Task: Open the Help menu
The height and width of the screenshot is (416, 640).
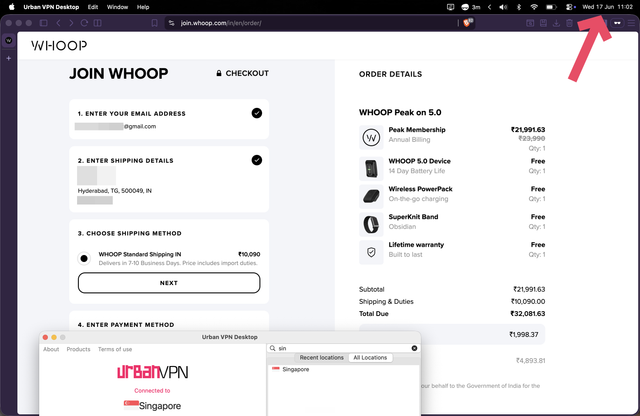Action: pyautogui.click(x=143, y=7)
